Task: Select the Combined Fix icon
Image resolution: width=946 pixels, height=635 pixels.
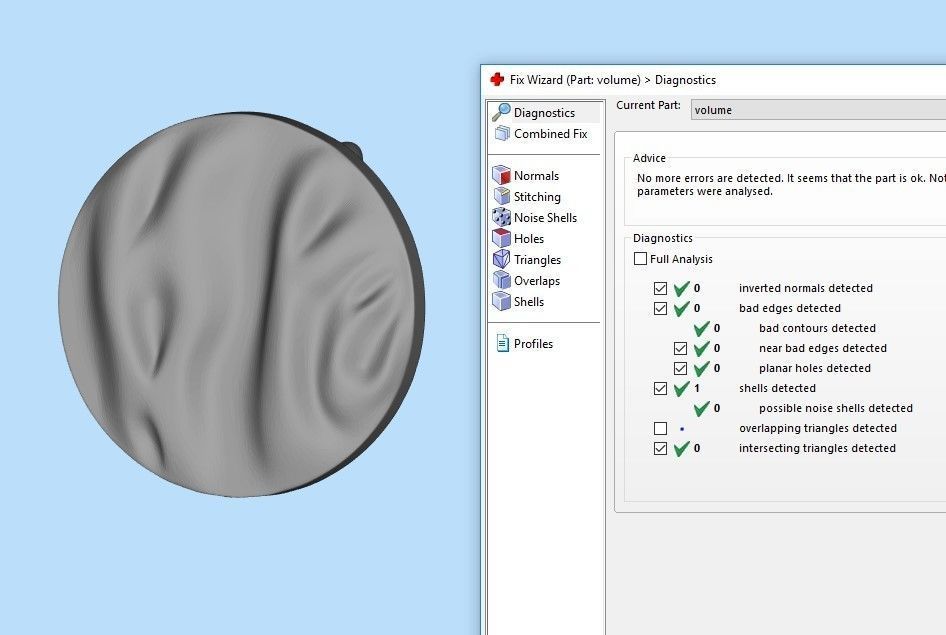Action: pos(502,133)
